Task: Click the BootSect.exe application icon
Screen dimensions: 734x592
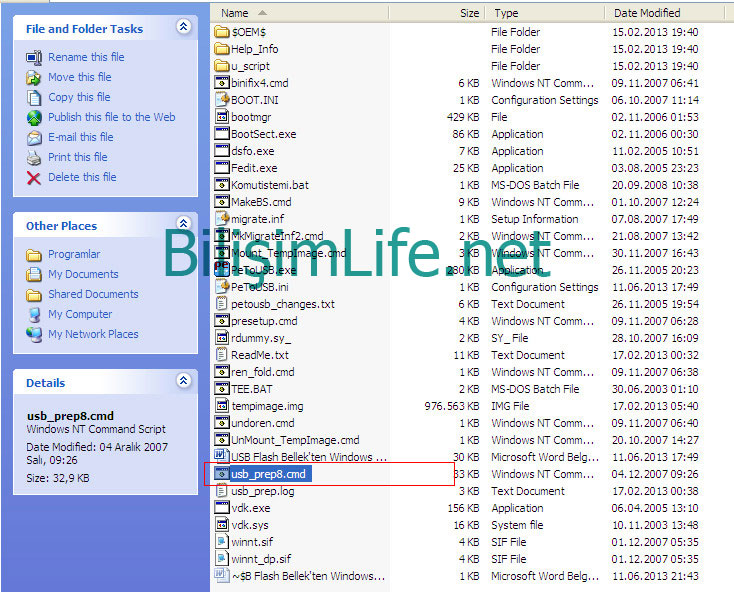Action: pyautogui.click(x=222, y=134)
